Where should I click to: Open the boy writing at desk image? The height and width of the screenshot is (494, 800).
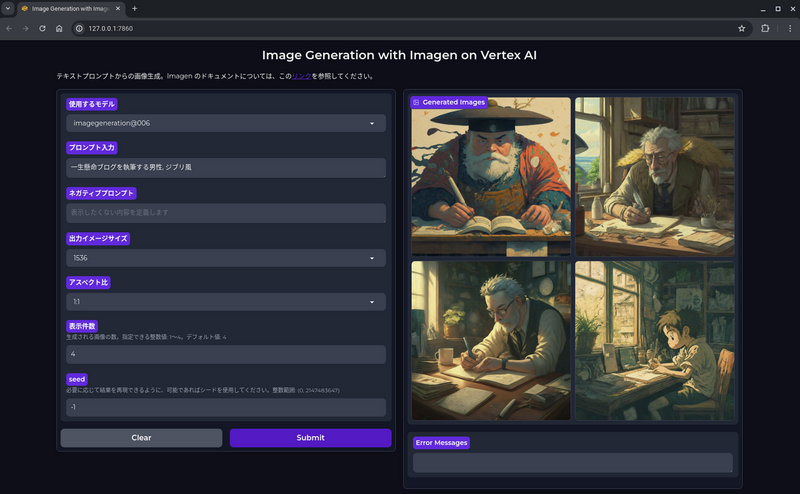tap(655, 341)
